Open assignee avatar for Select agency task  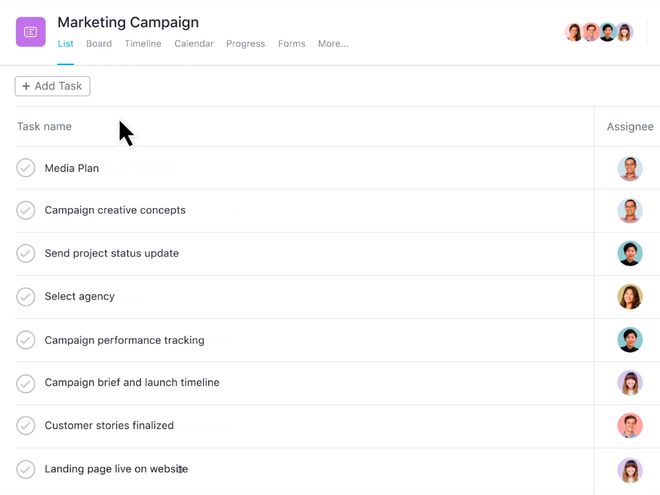[x=630, y=296]
